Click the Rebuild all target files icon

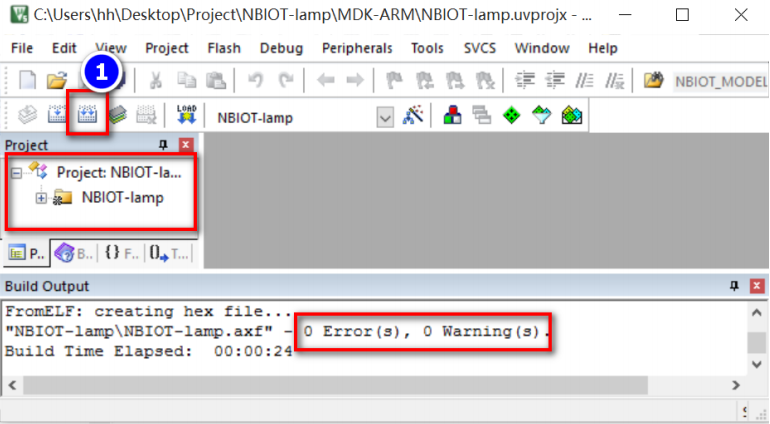tap(87, 115)
